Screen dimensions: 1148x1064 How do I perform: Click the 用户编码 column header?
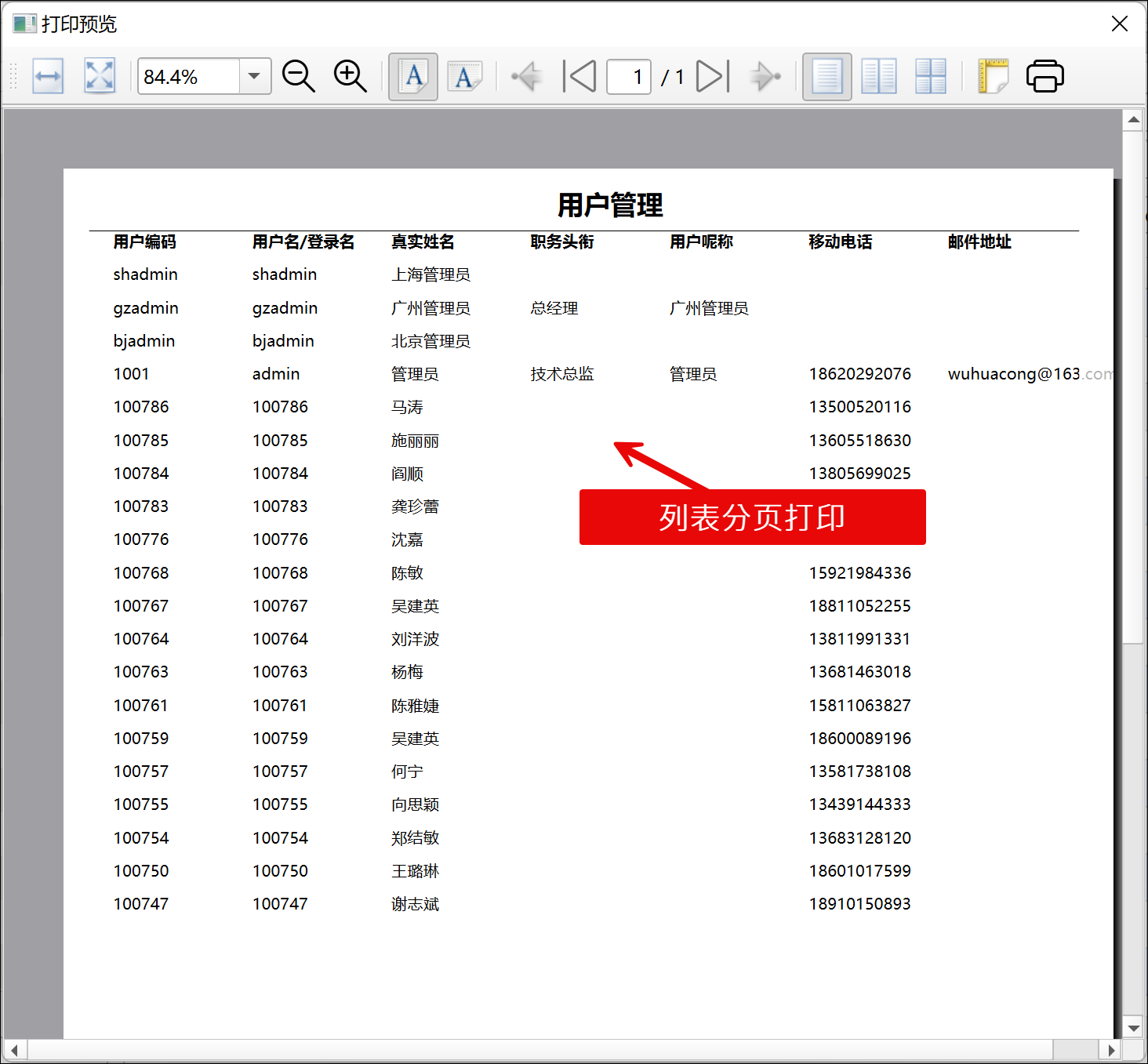coord(144,241)
